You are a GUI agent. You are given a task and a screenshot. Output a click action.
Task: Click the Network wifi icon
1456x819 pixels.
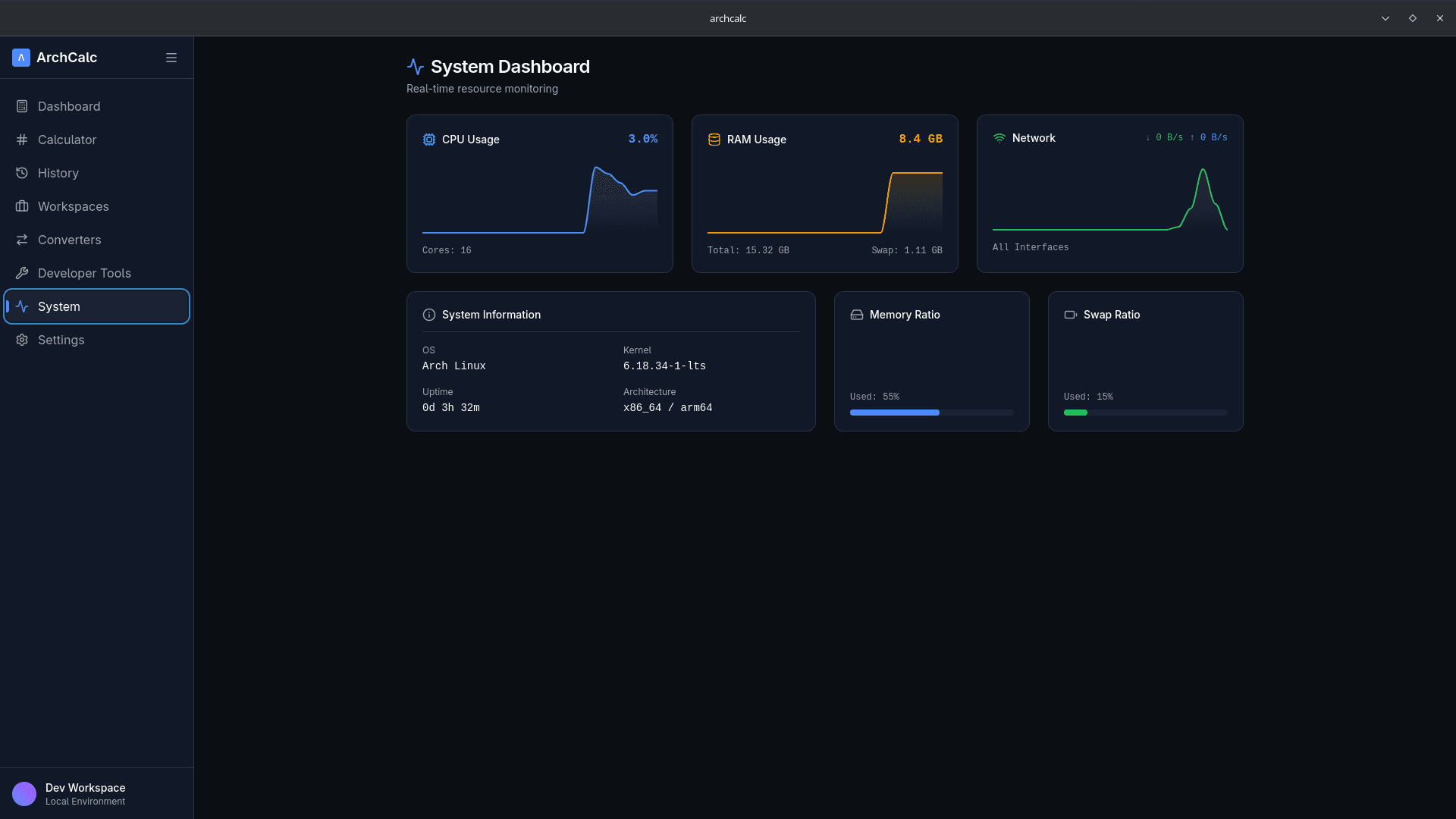pos(999,138)
